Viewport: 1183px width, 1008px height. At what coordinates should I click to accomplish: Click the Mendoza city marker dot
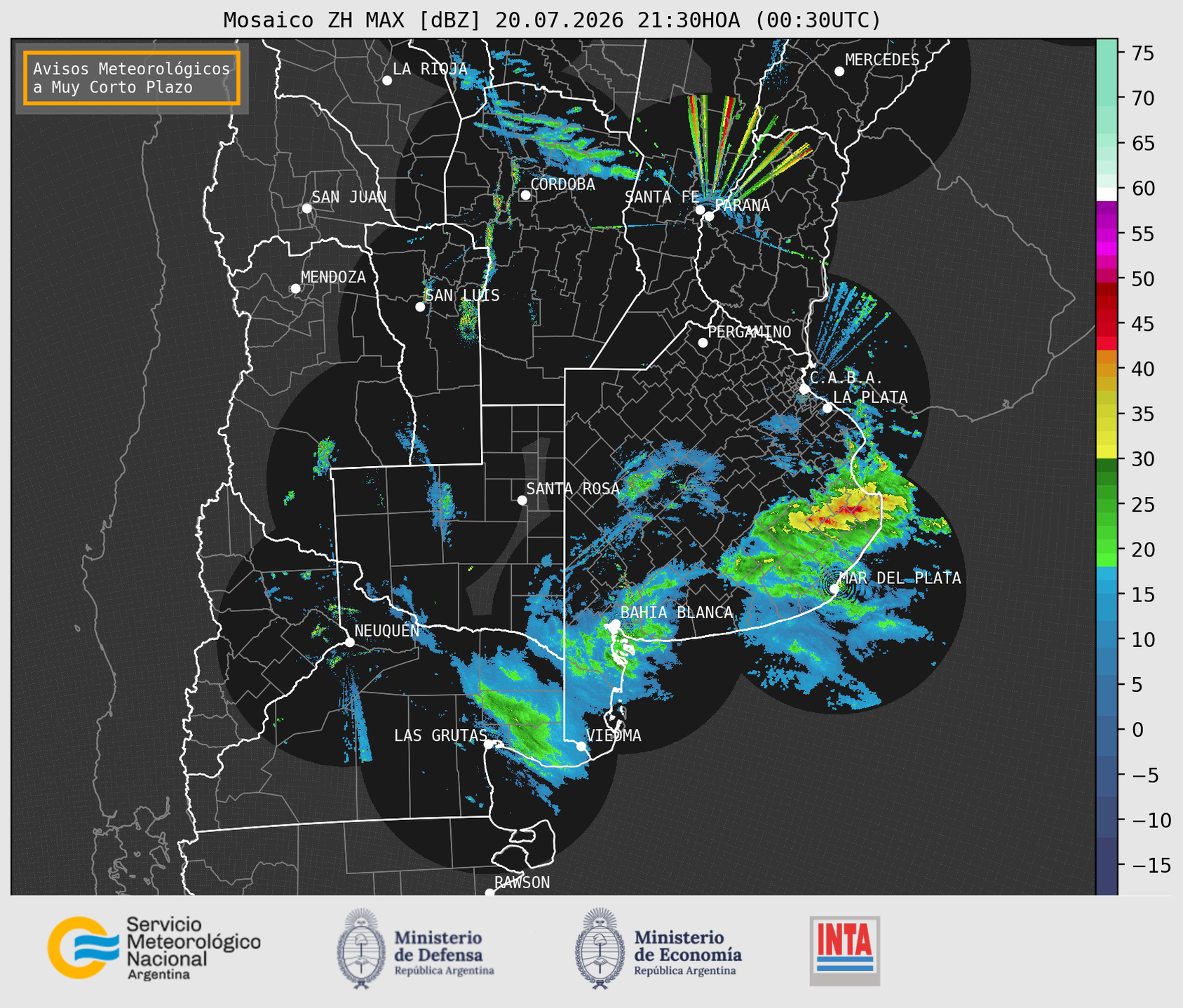295,289
